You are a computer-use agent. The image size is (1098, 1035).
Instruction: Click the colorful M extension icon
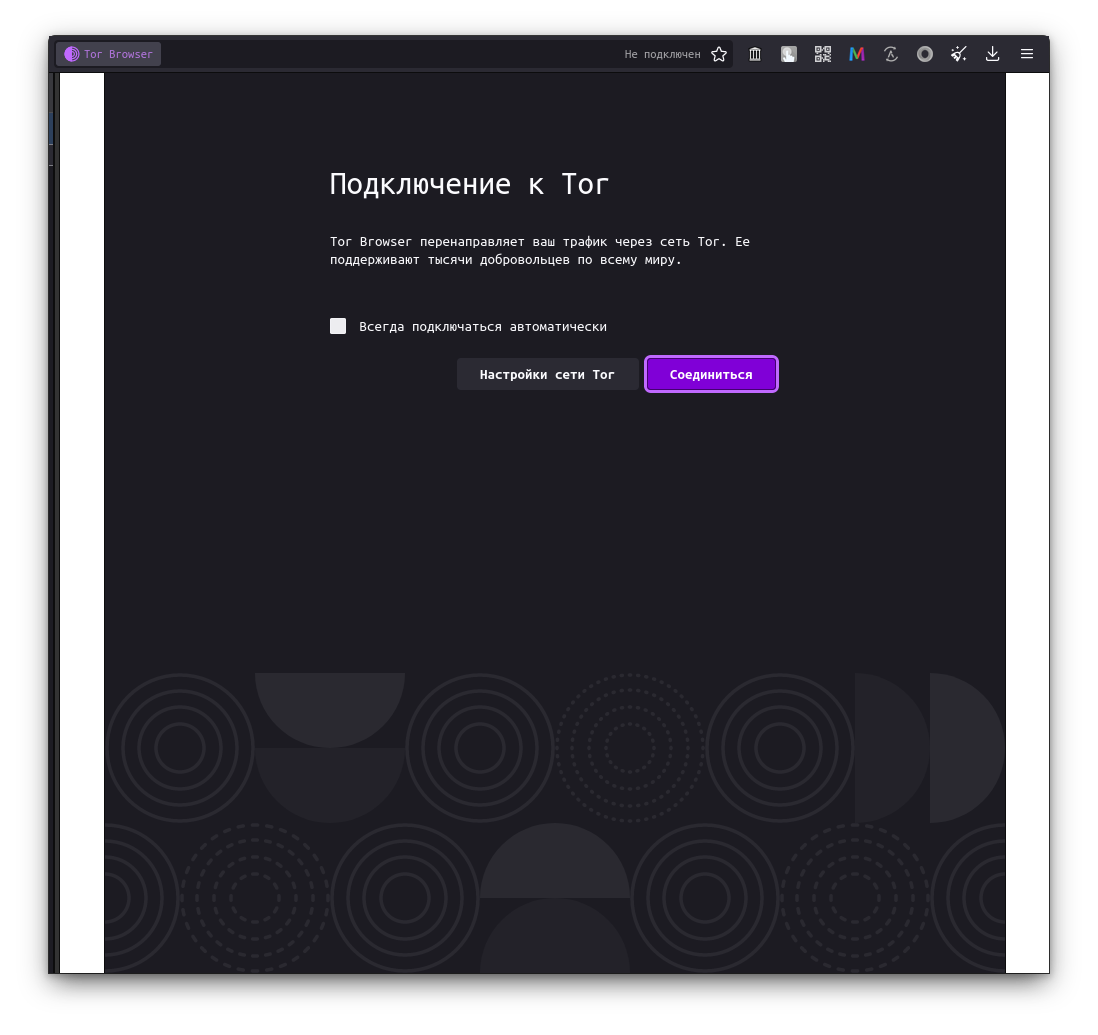click(x=856, y=55)
